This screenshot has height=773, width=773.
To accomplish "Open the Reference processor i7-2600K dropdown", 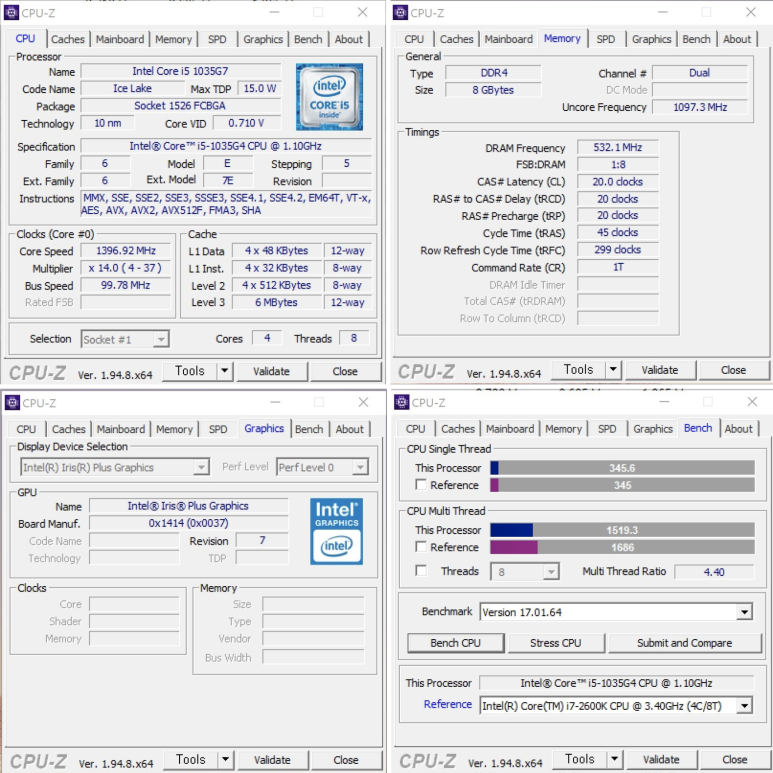I will pos(744,706).
